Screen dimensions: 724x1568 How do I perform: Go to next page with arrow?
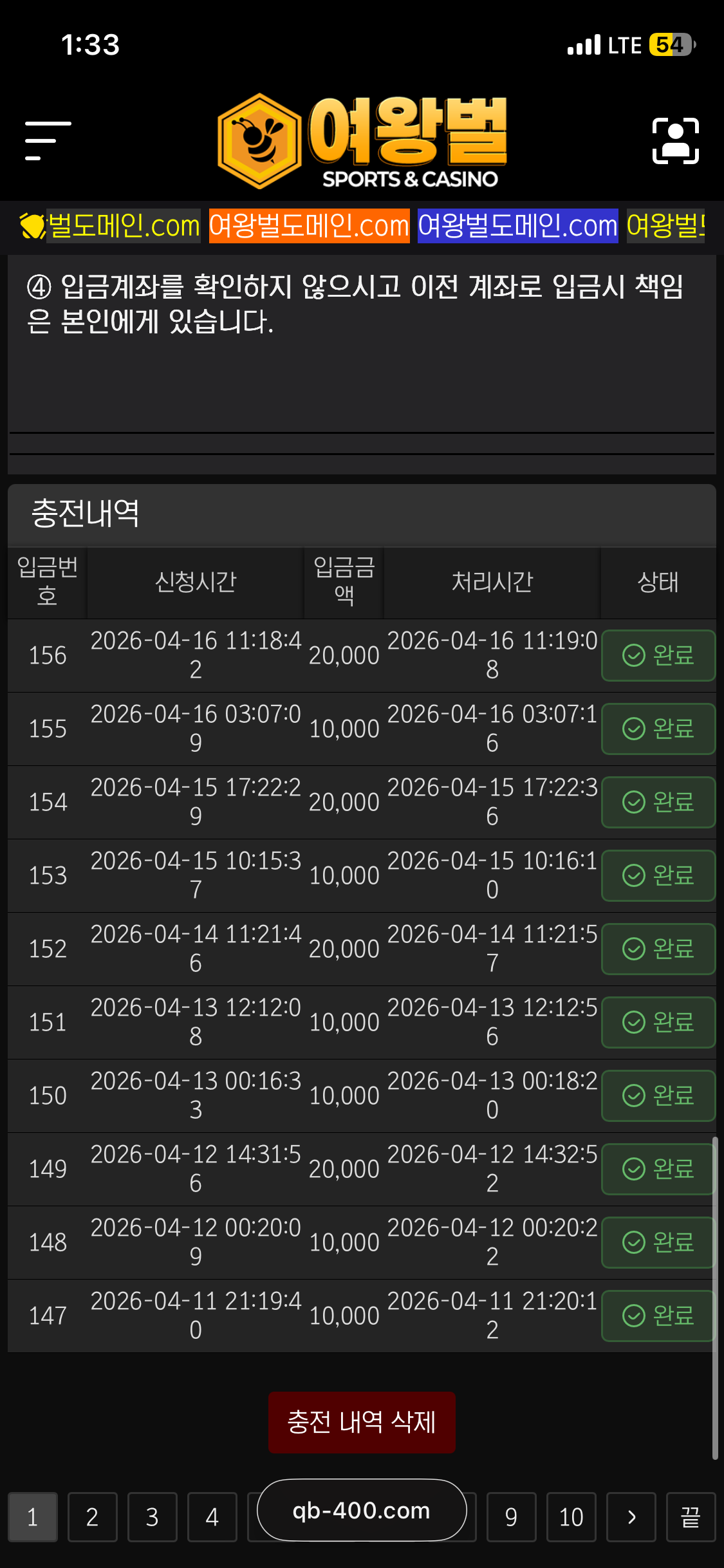[x=631, y=1517]
